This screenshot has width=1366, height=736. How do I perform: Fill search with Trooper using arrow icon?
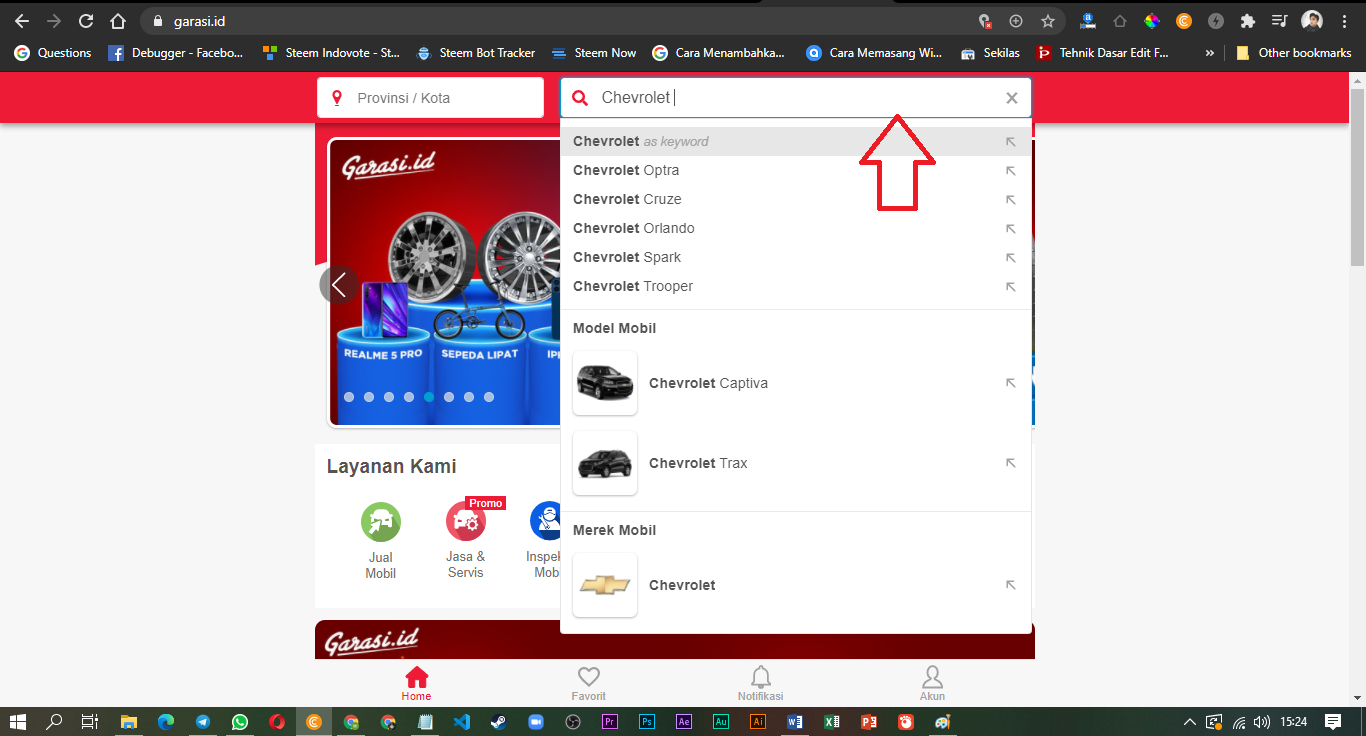coord(1010,287)
